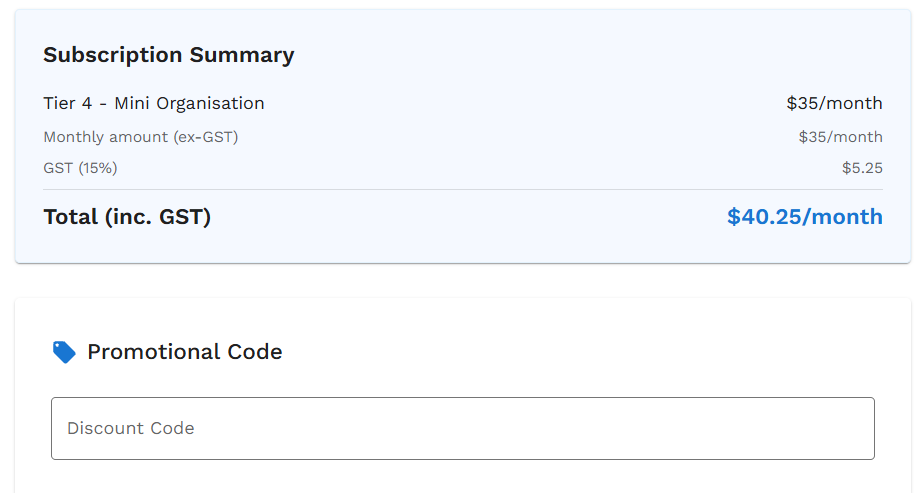This screenshot has height=493, width=920.
Task: Click the Monthly amount (ex-GST) label
Action: coord(141,137)
